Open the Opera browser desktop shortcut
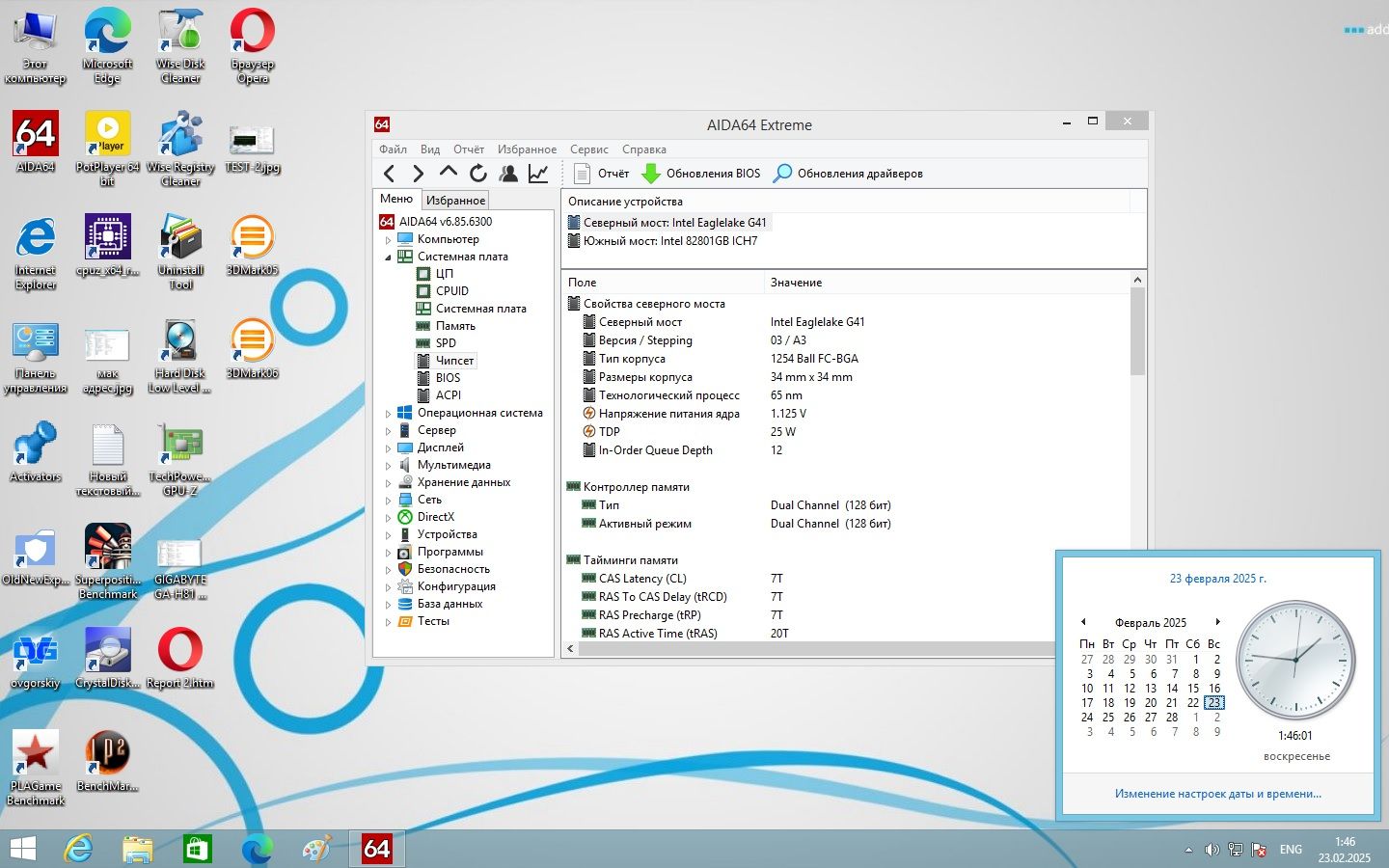1389x868 pixels. (x=252, y=45)
